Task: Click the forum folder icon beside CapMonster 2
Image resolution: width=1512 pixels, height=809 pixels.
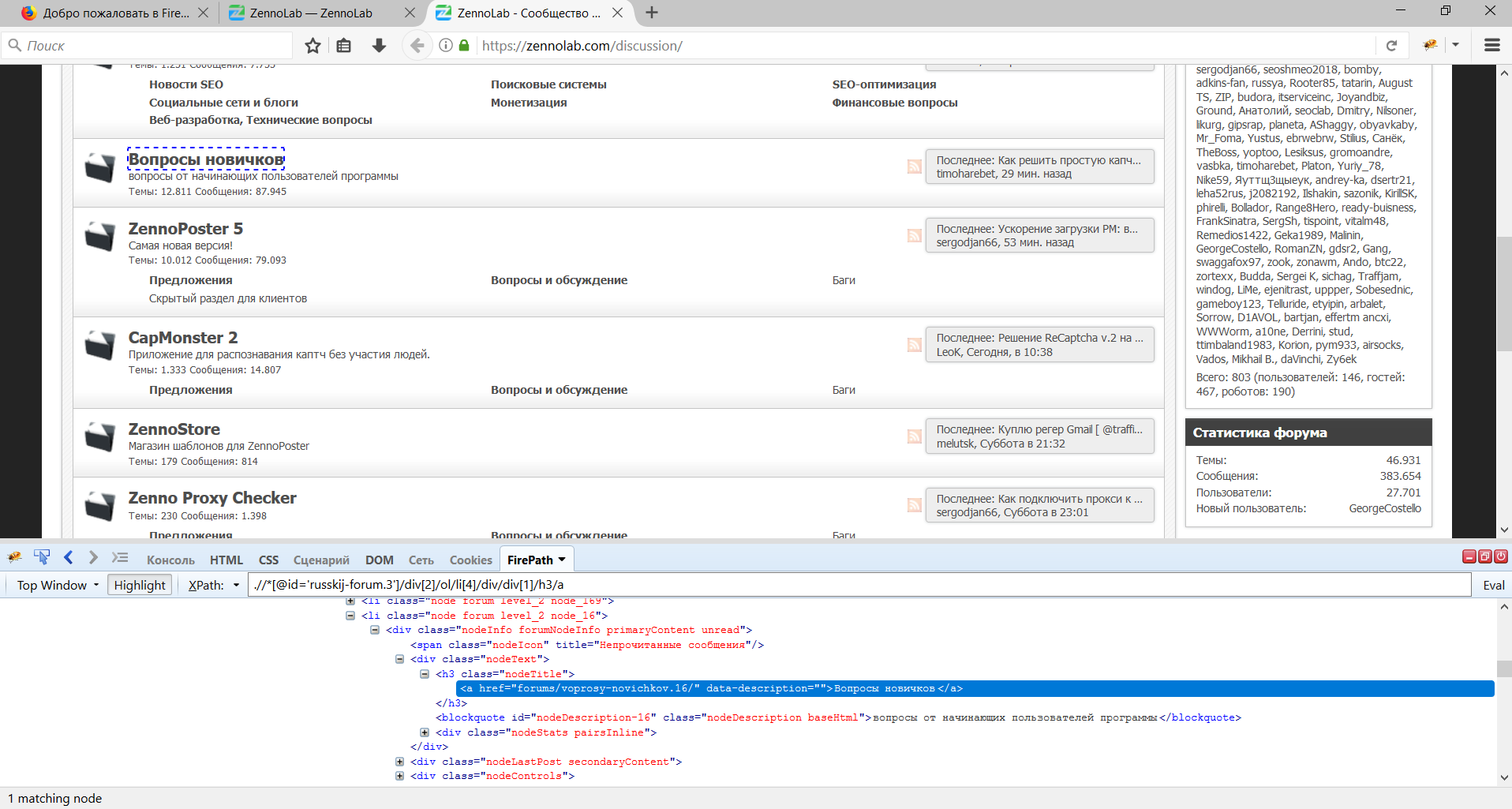Action: (x=100, y=345)
